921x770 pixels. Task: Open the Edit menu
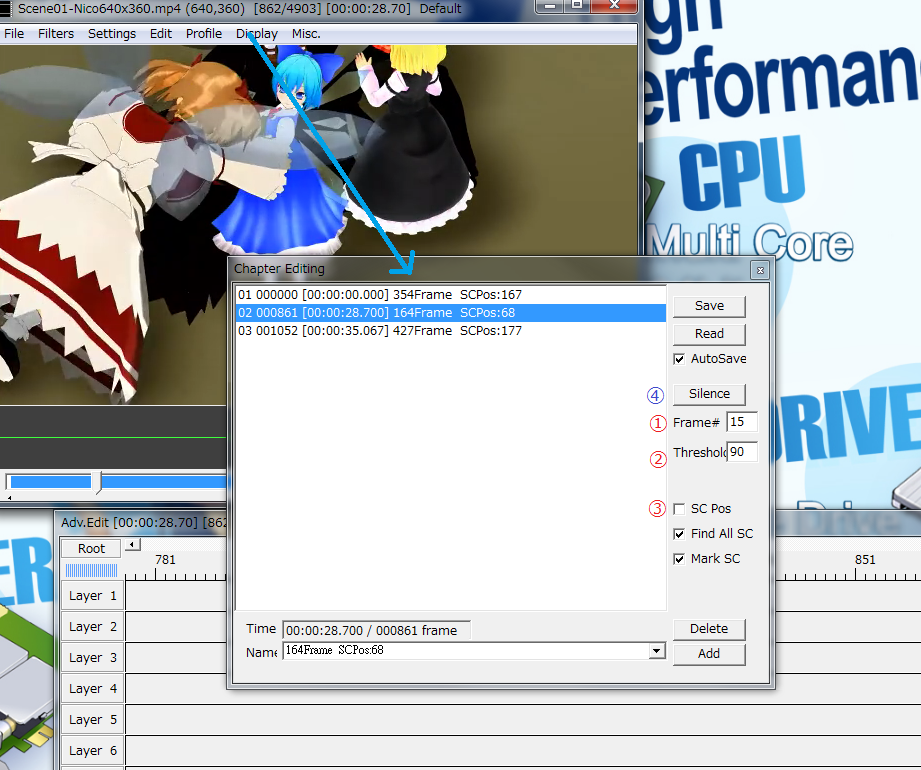[x=160, y=33]
